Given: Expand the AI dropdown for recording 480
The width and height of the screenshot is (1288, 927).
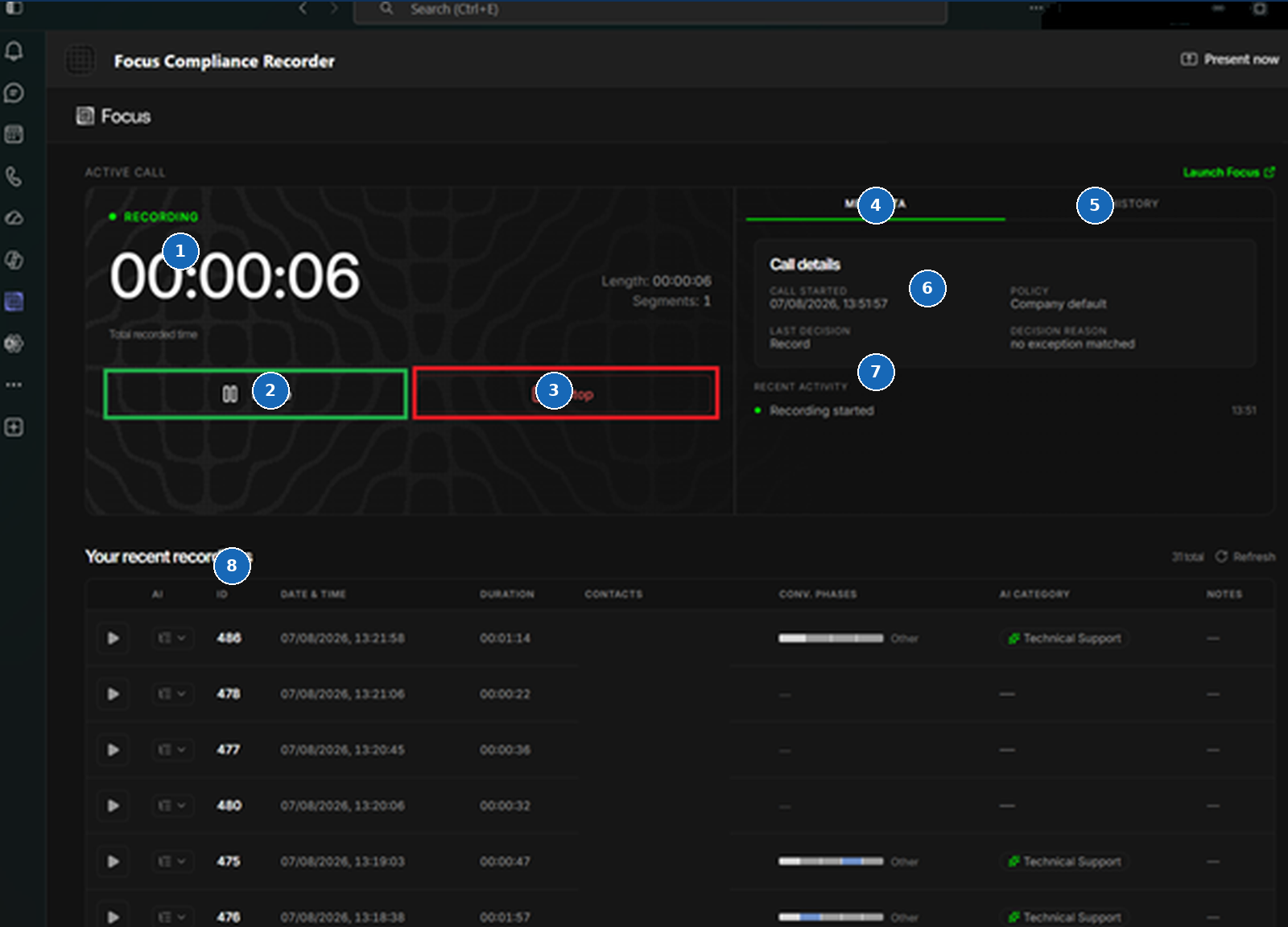Looking at the screenshot, I should (172, 805).
